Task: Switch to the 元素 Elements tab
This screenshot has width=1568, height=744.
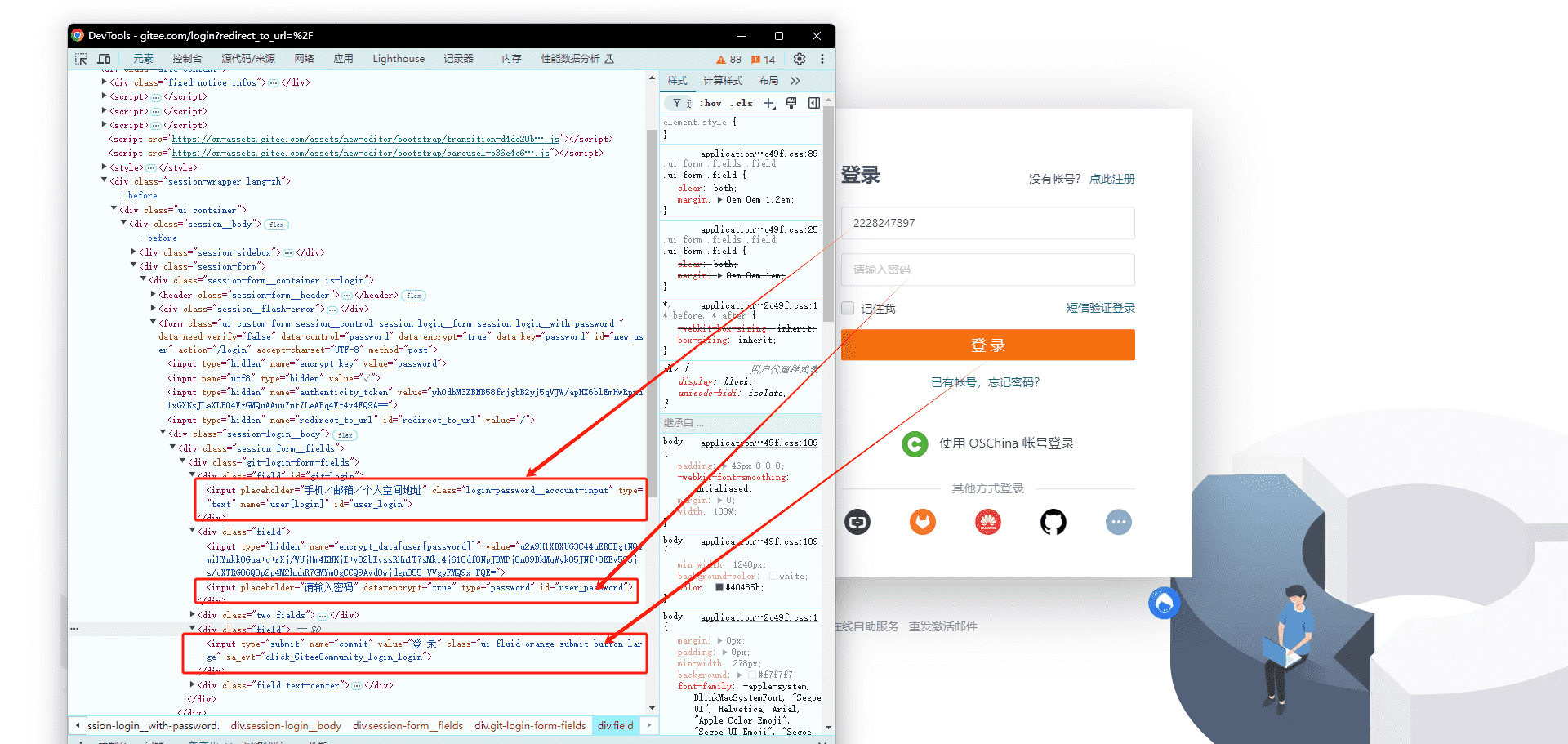Action: pos(143,59)
